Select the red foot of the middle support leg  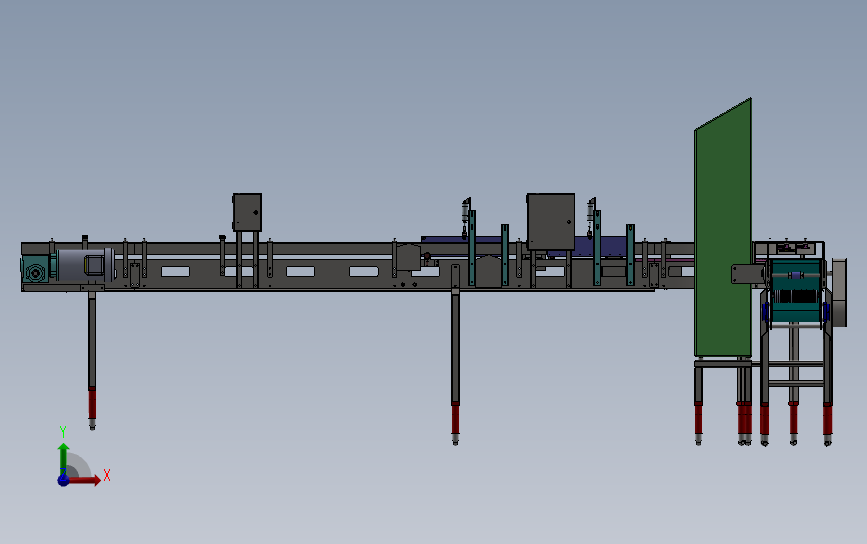[455, 419]
